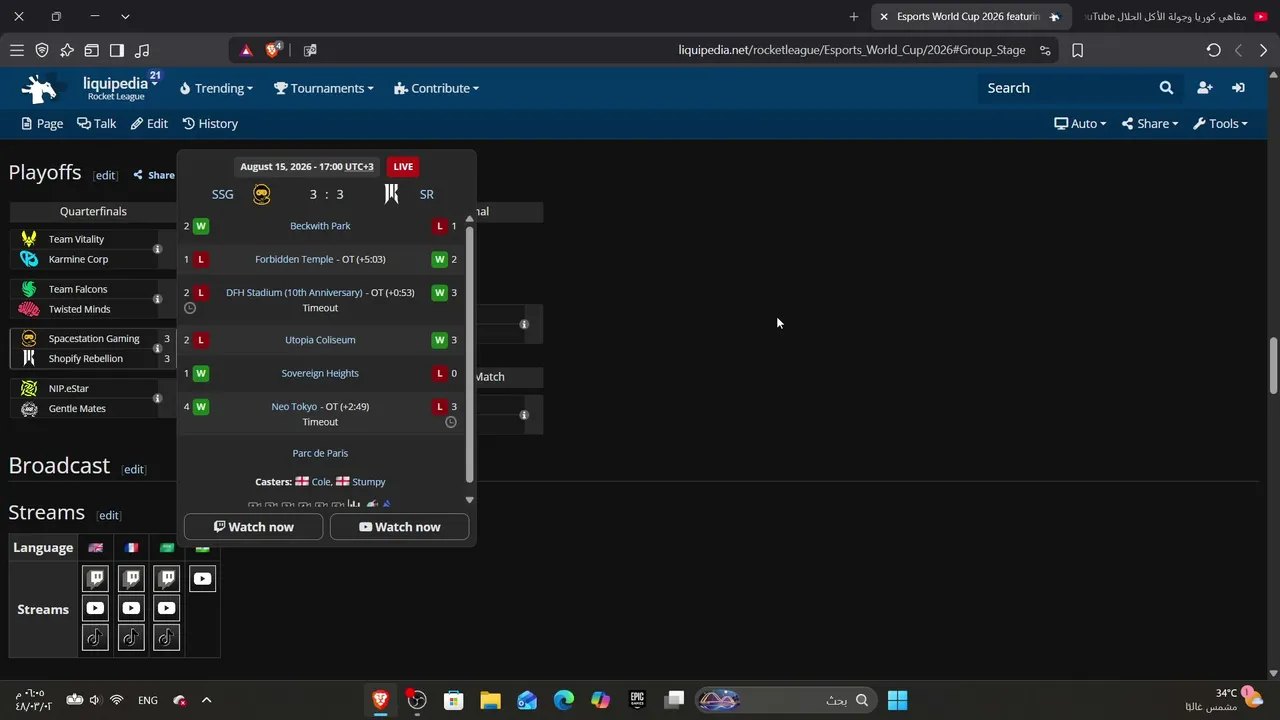
Task: Open the Tools dropdown
Action: click(1220, 124)
